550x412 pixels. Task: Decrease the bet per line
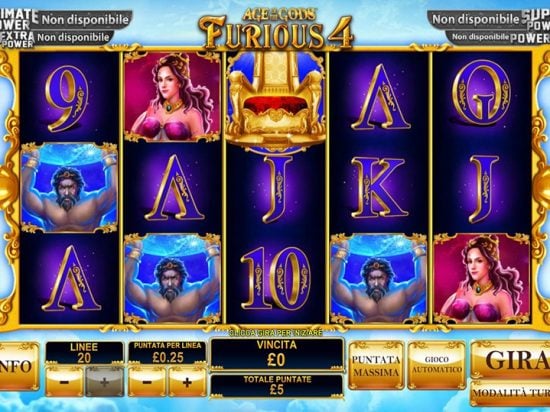147,382
